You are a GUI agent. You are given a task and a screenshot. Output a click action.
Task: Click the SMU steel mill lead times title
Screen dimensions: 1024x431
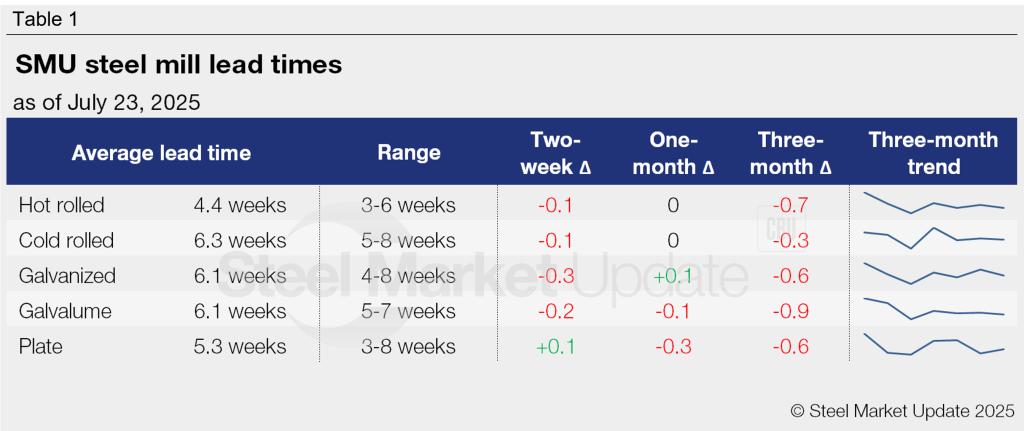(179, 66)
